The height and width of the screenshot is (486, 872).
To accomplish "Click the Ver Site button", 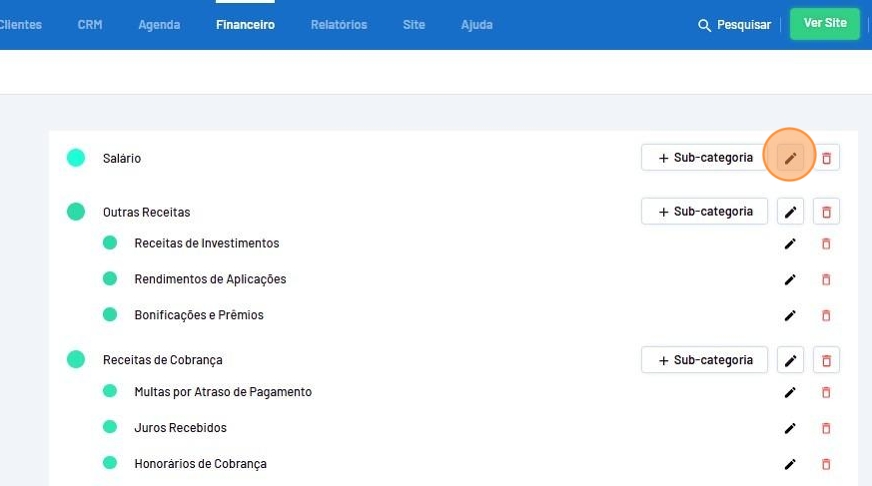I will click(x=825, y=24).
